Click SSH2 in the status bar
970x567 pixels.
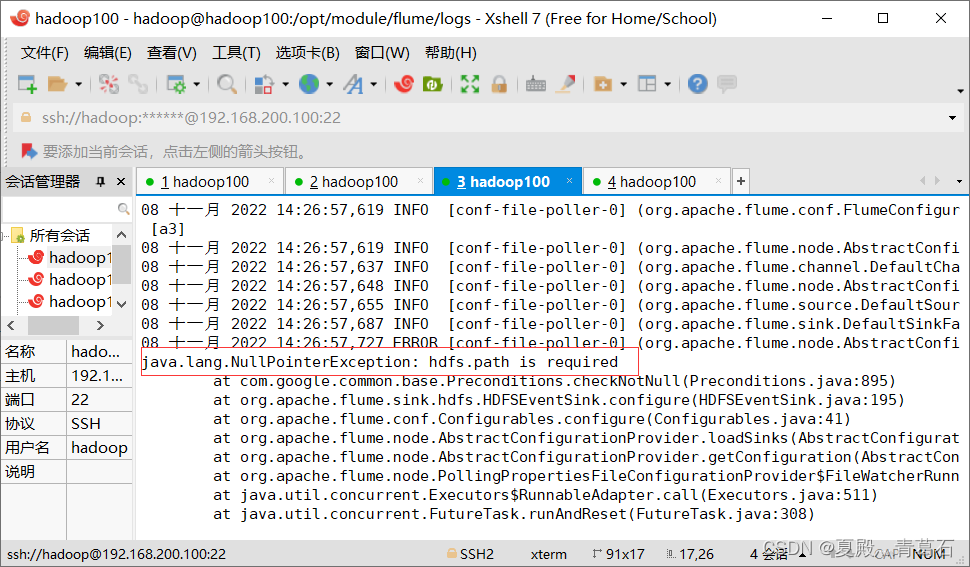coord(470,554)
